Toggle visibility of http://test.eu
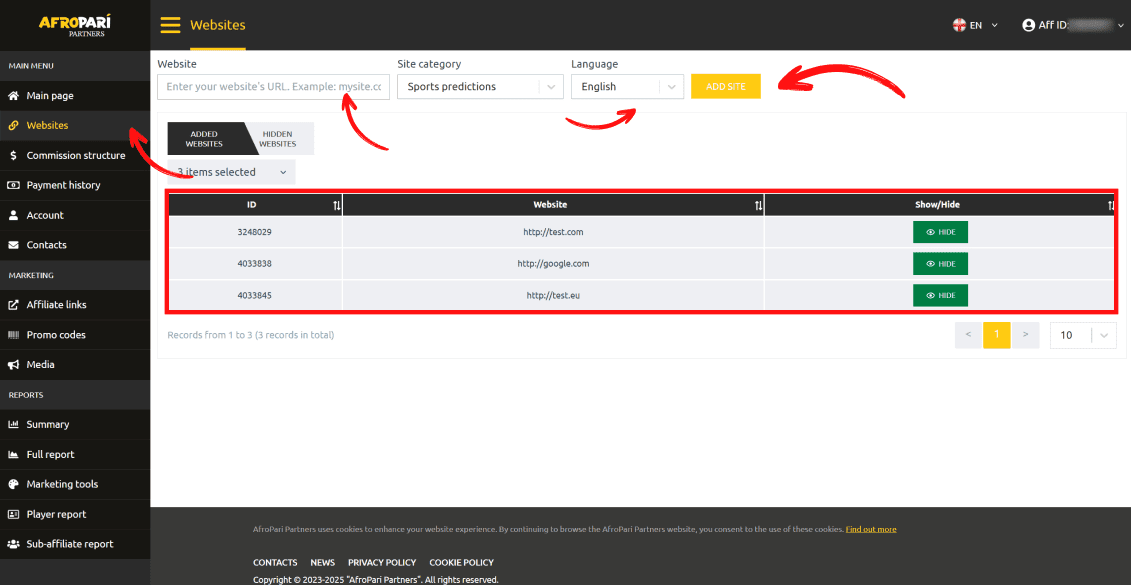Image resolution: width=1132 pixels, height=585 pixels. pos(940,295)
